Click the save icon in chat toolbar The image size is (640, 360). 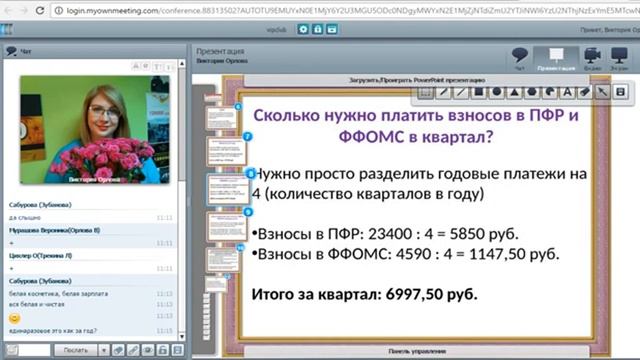178,350
